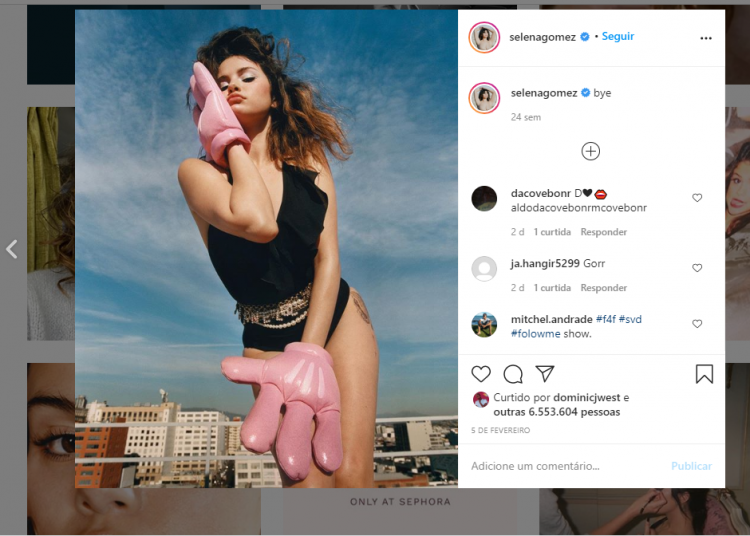Open selenagomez profile picture in the header
The image size is (750, 536).
click(484, 37)
